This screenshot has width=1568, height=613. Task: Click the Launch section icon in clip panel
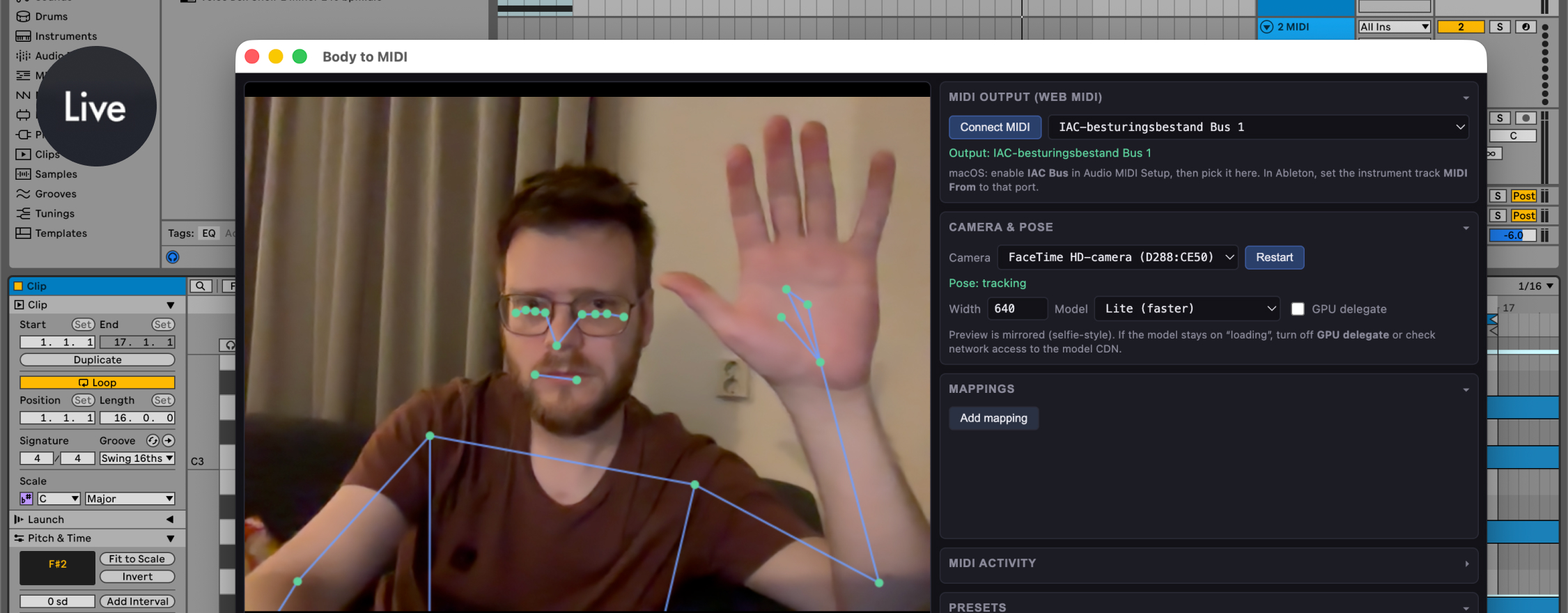point(19,520)
